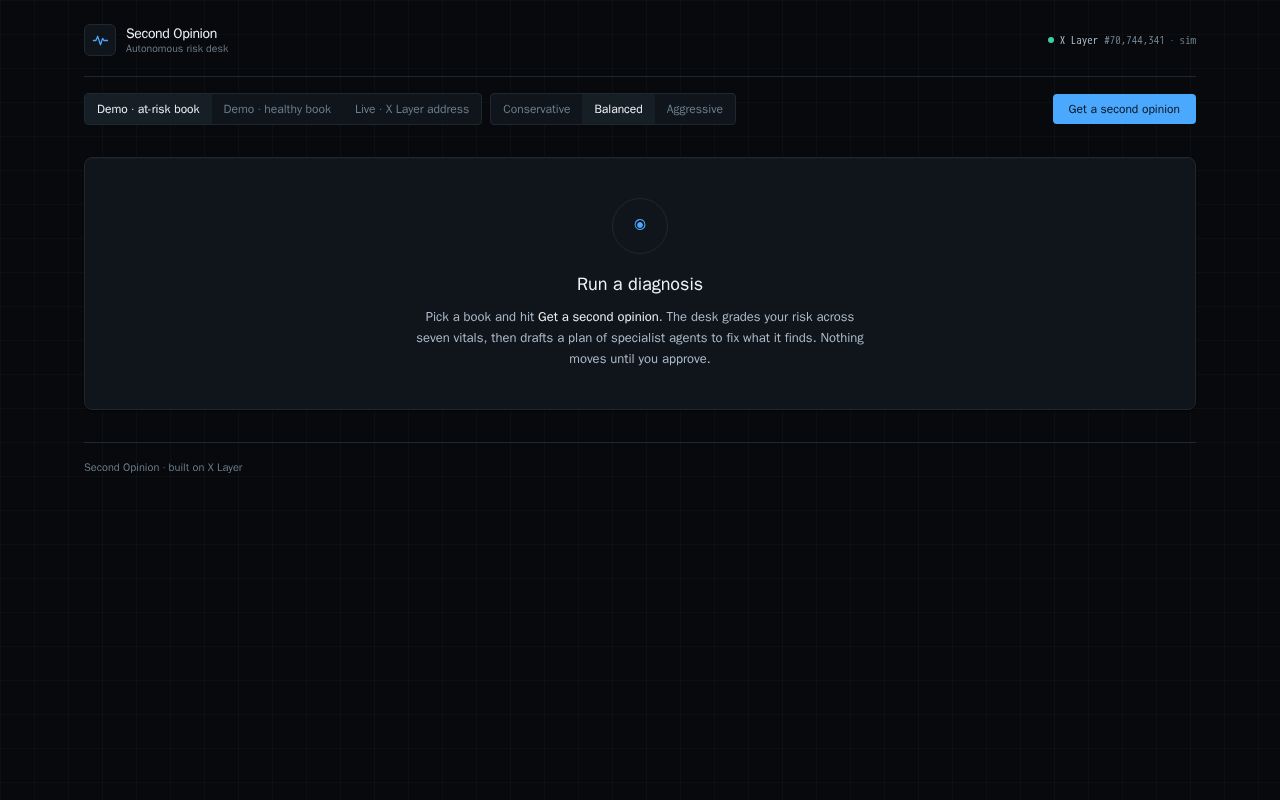1280x800 pixels.
Task: Click the Second Opinion app title
Action: click(x=171, y=33)
